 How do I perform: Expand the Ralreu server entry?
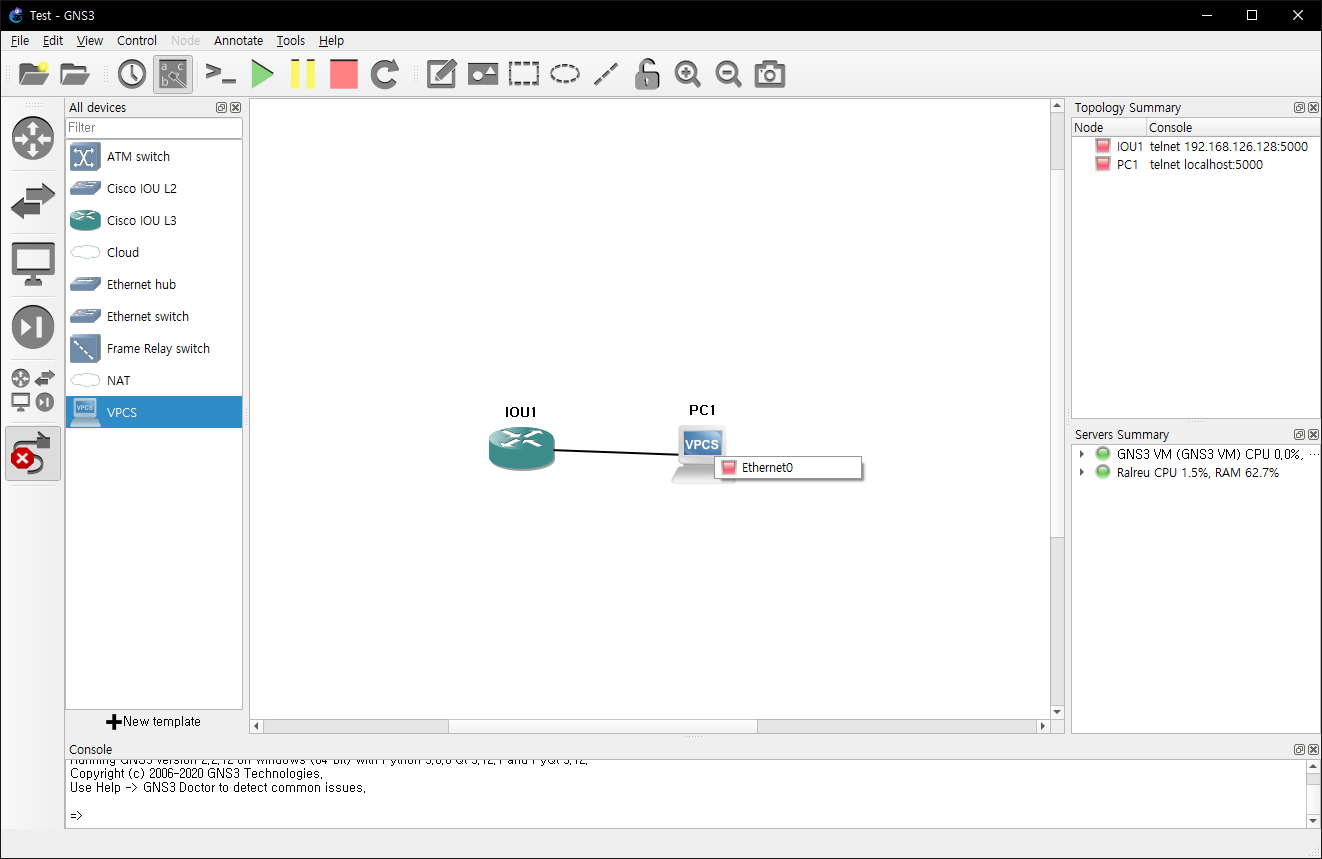click(x=1082, y=473)
